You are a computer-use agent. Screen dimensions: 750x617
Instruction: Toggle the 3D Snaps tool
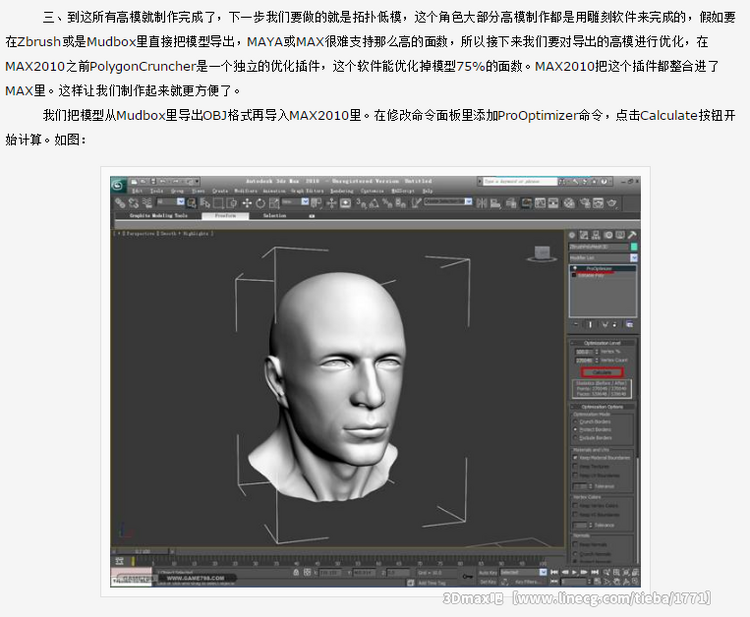point(360,203)
